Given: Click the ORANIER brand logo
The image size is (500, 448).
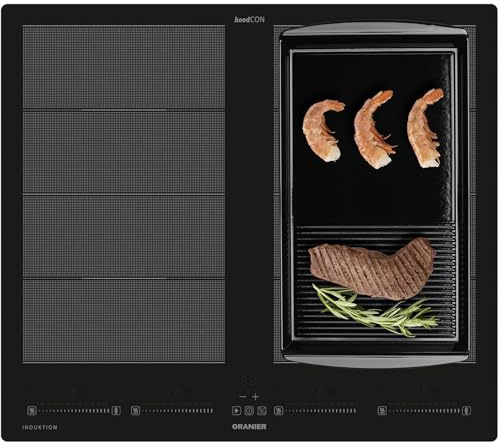Looking at the screenshot, I should click(x=249, y=427).
